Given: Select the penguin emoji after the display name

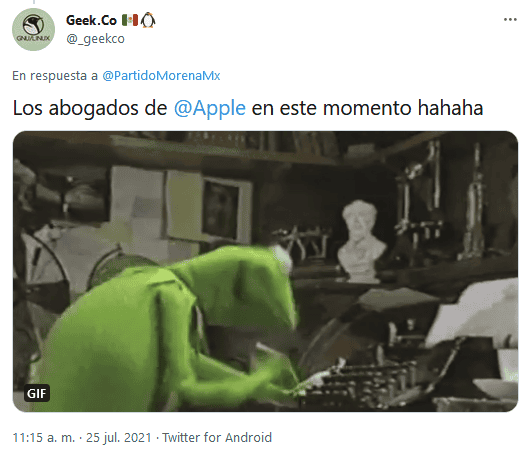Looking at the screenshot, I should (x=148, y=20).
